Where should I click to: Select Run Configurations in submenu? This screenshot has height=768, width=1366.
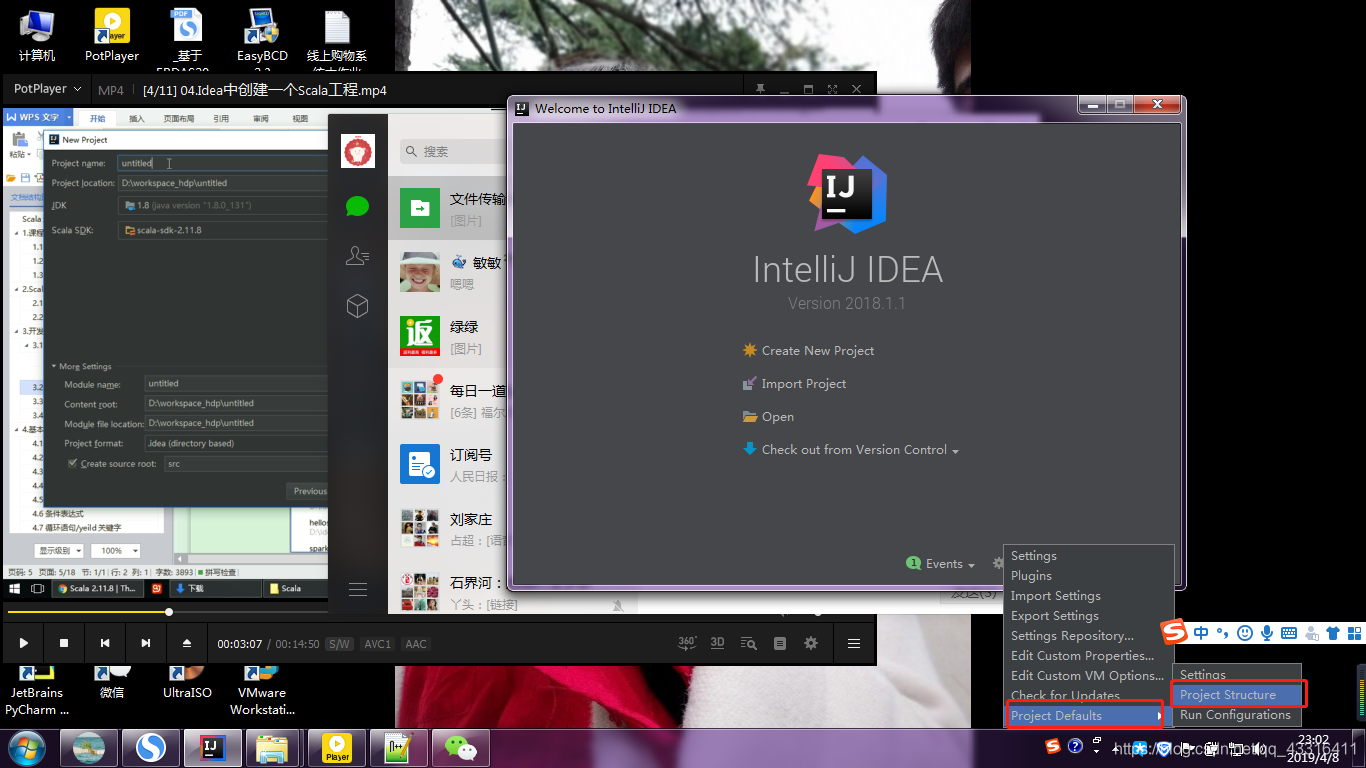tap(1235, 715)
